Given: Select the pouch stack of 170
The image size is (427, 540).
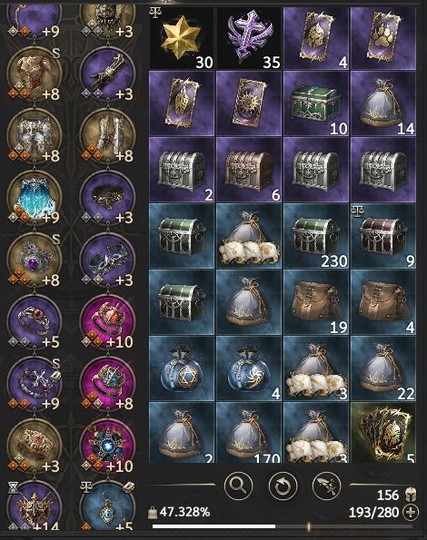Looking at the screenshot, I should [x=249, y=433].
